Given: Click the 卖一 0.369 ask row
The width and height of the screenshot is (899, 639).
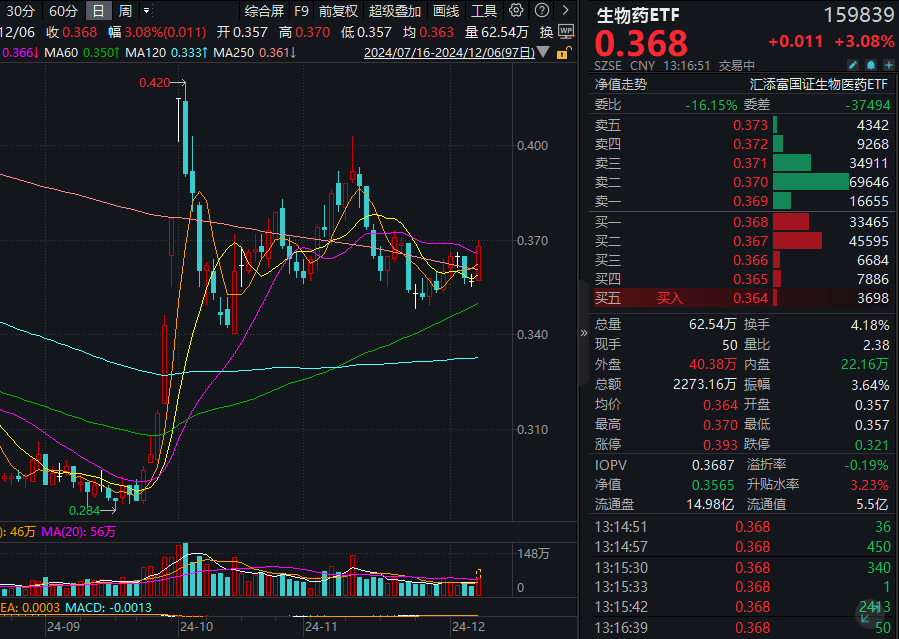Looking at the screenshot, I should click(741, 201).
